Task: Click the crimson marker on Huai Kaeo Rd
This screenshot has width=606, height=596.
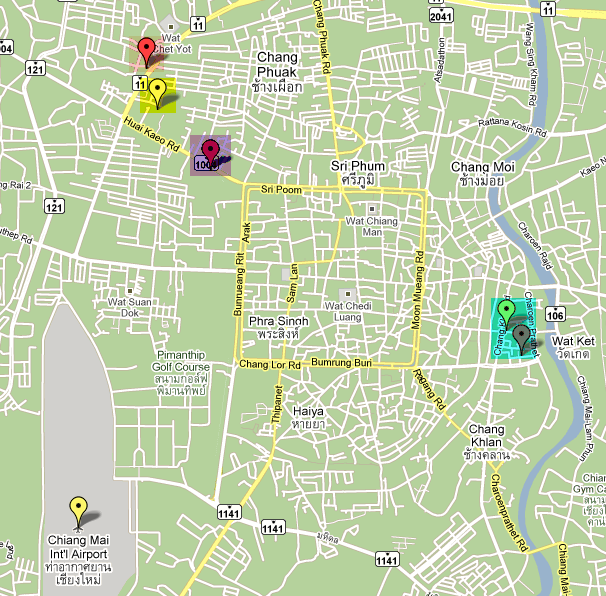Action: click(210, 155)
